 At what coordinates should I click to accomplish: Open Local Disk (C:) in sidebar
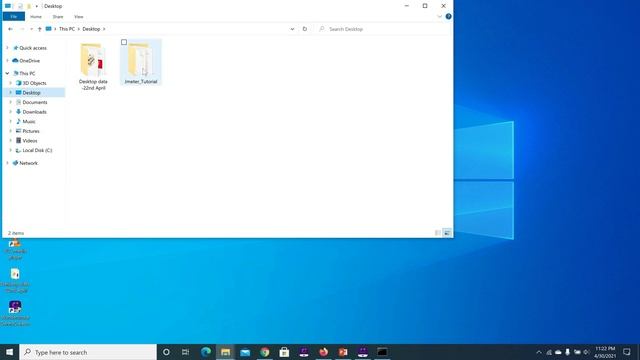[37, 150]
